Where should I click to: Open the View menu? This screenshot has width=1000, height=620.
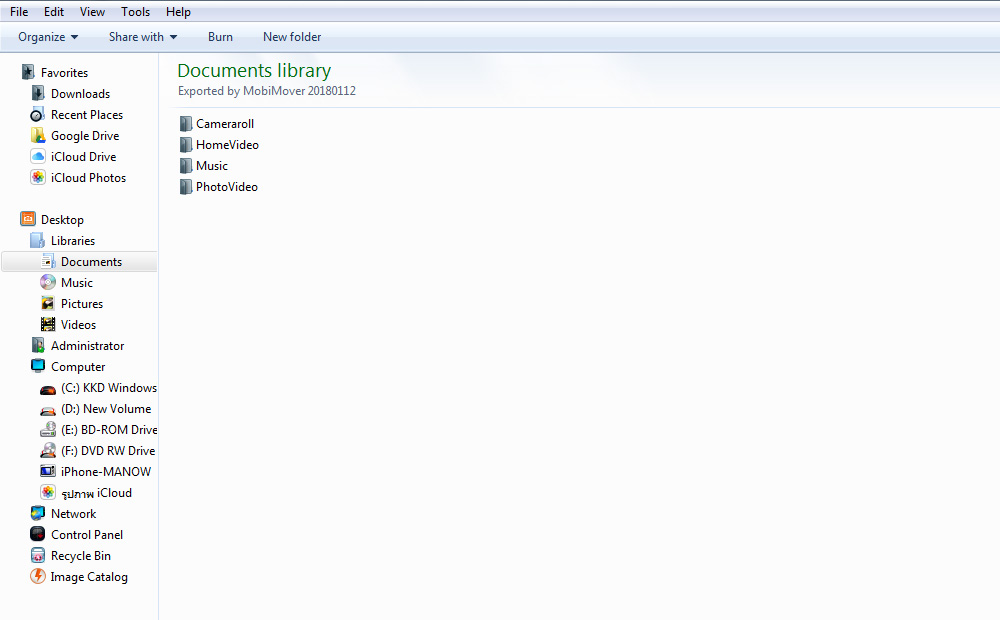[92, 11]
